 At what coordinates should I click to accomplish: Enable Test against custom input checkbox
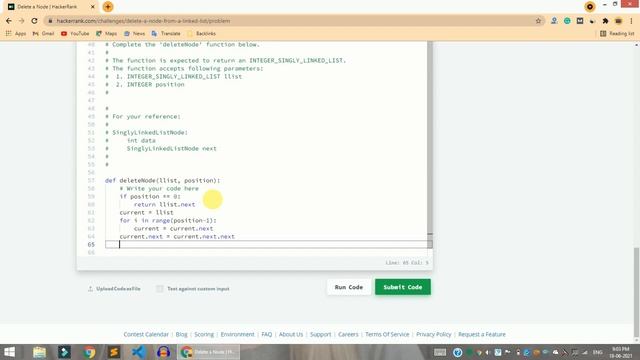[x=160, y=289]
